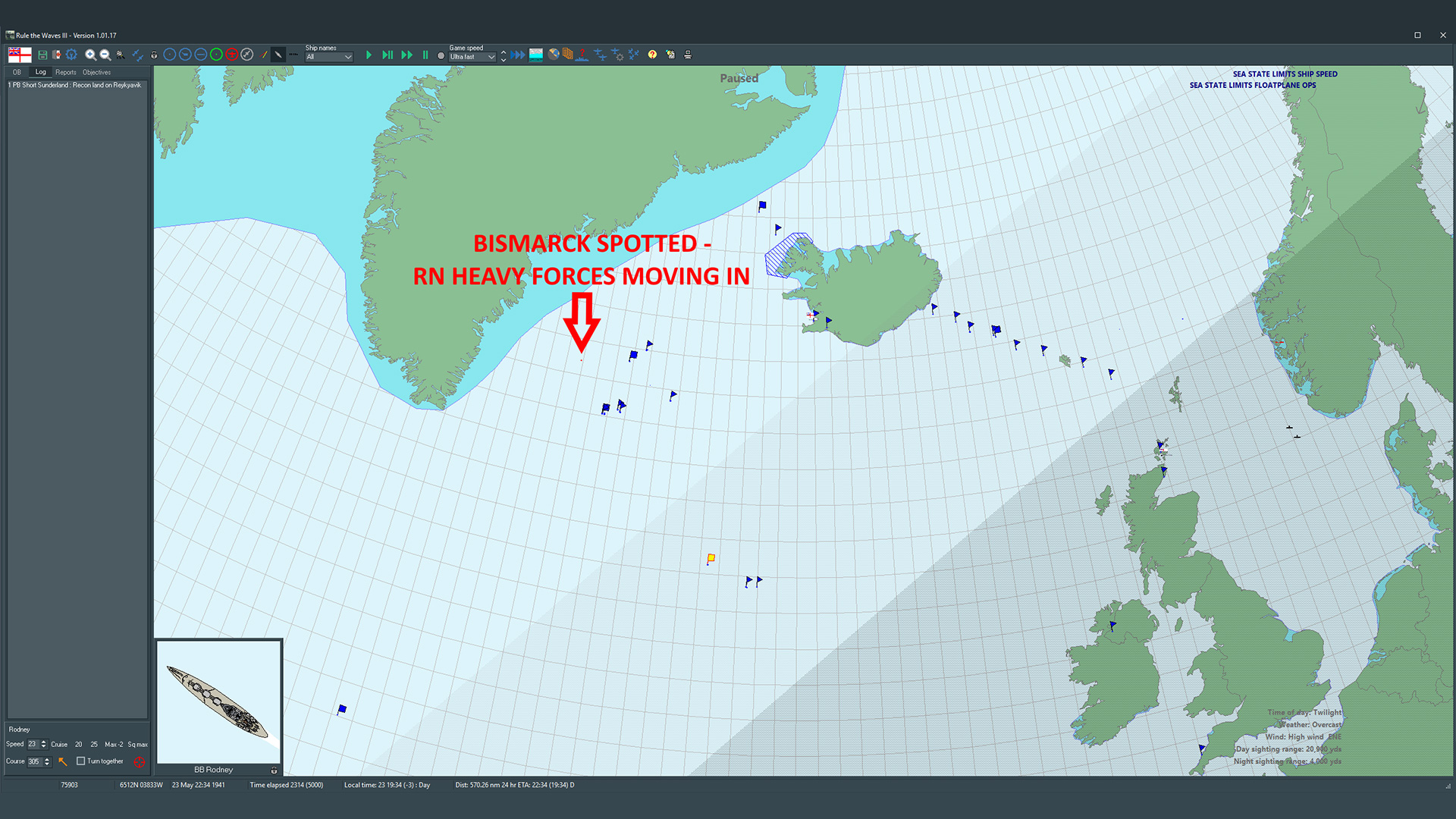This screenshot has height=819, width=1456.
Task: Open the Ship names dropdown
Action: [x=328, y=57]
